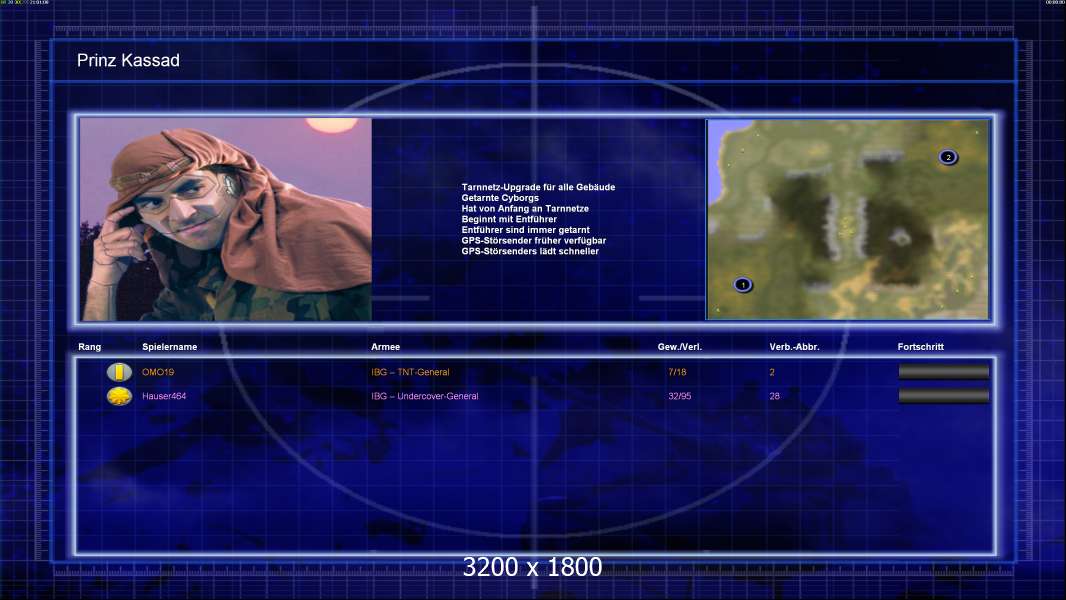Select player name Hauser464

point(164,396)
